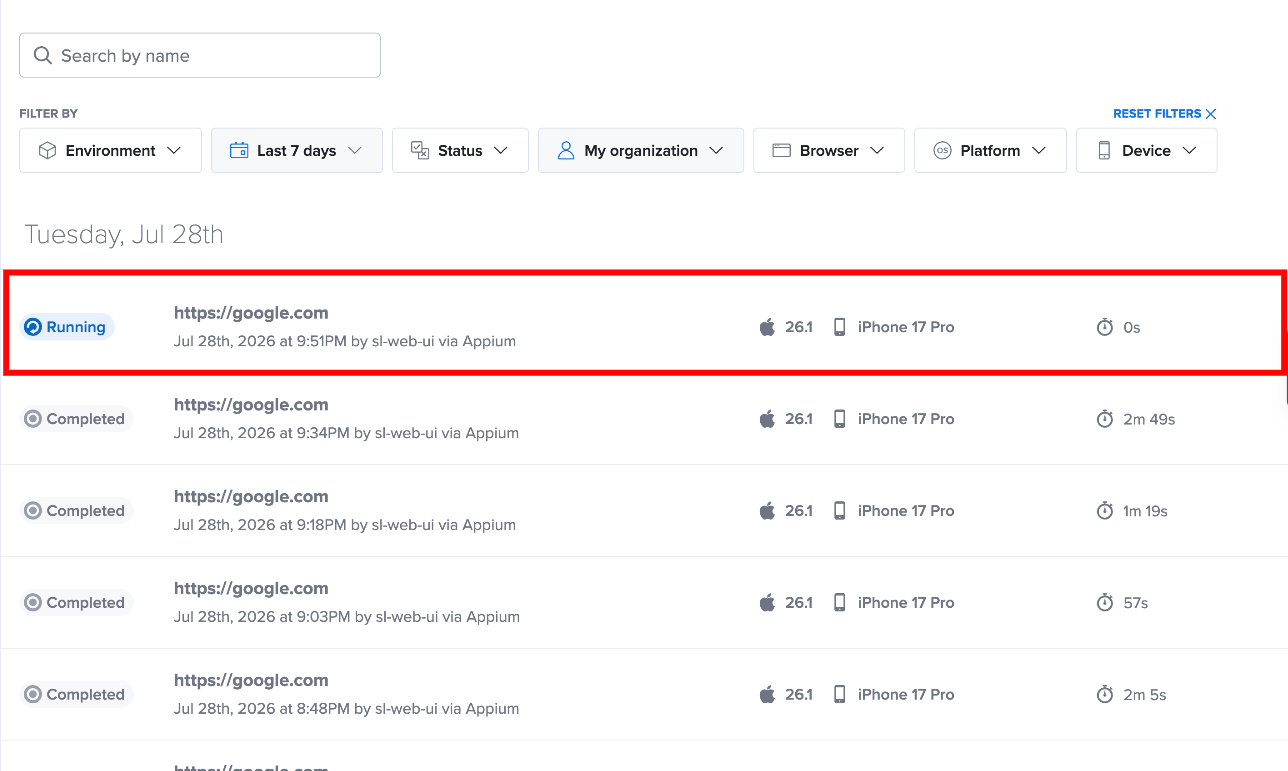Click "iPhone 17 Pro" on the 9:34PM row
The height and width of the screenshot is (771, 1288).
coord(906,419)
